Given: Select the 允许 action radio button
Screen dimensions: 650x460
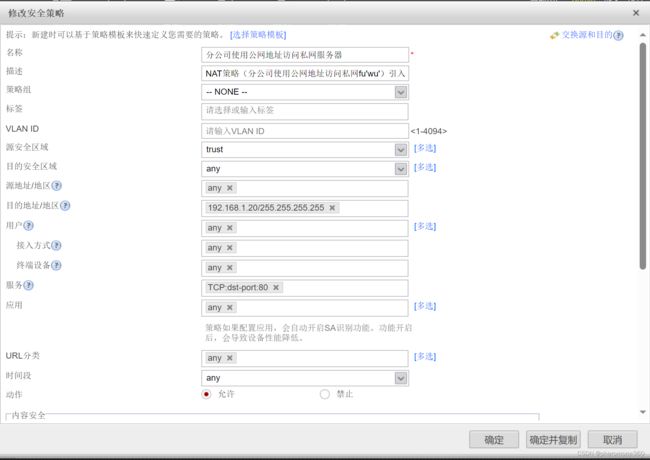Looking at the screenshot, I should point(206,394).
